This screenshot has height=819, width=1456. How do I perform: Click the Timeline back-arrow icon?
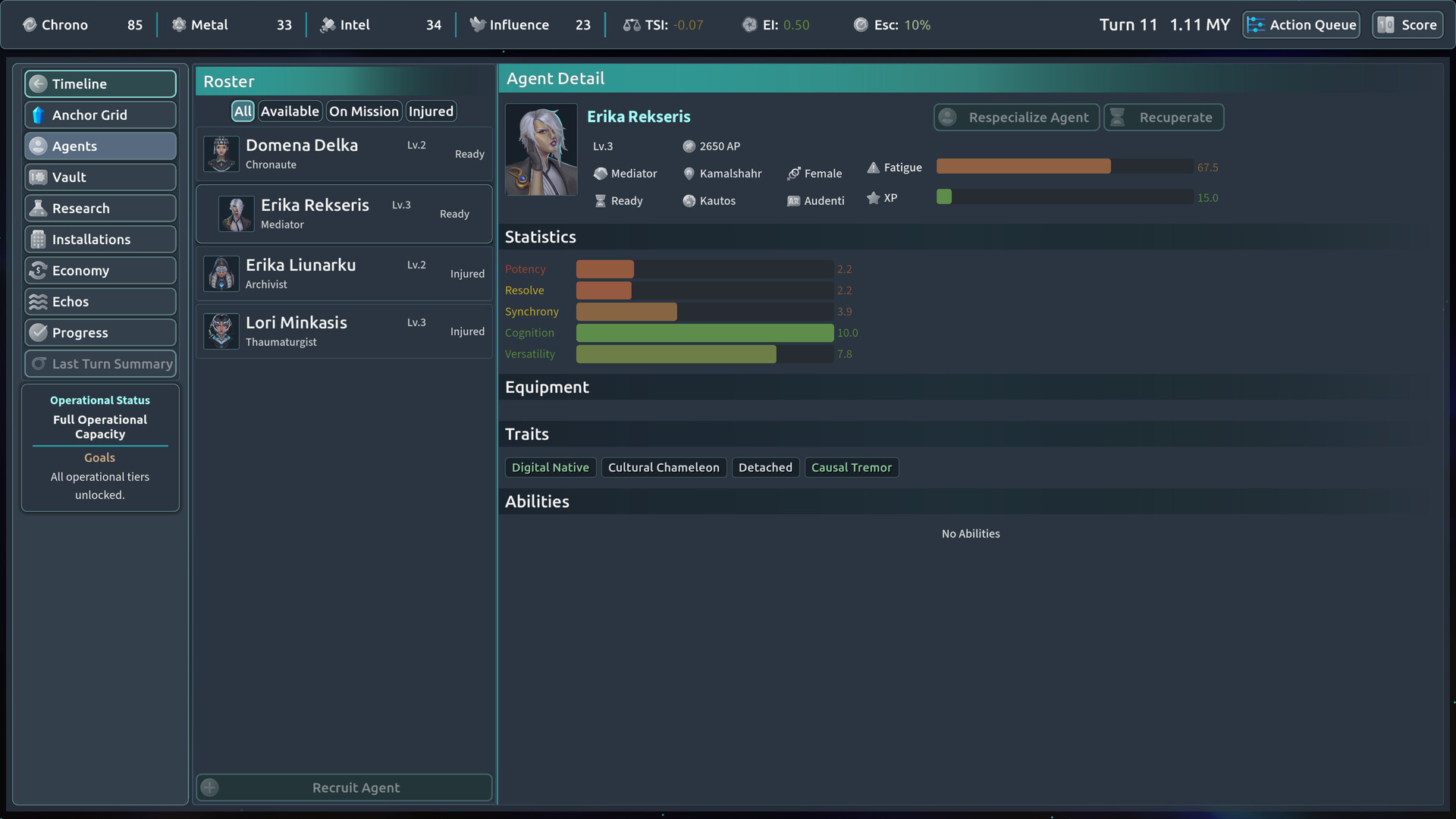pos(39,84)
